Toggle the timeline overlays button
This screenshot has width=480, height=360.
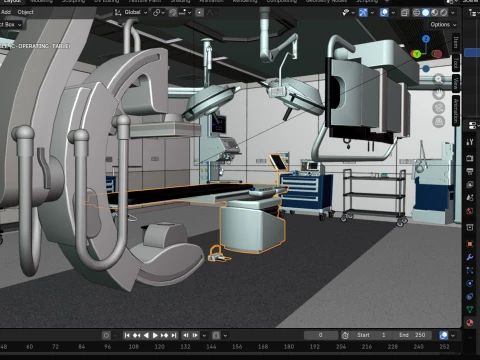(x=444, y=335)
